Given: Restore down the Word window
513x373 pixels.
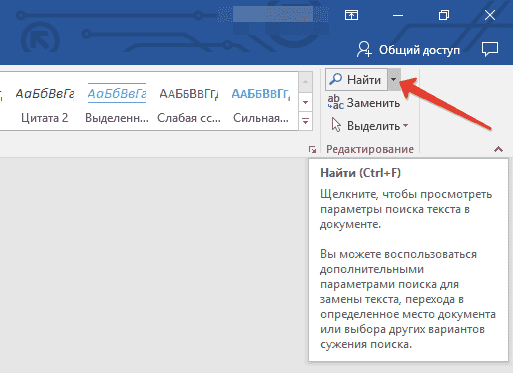Looking at the screenshot, I should point(444,15).
